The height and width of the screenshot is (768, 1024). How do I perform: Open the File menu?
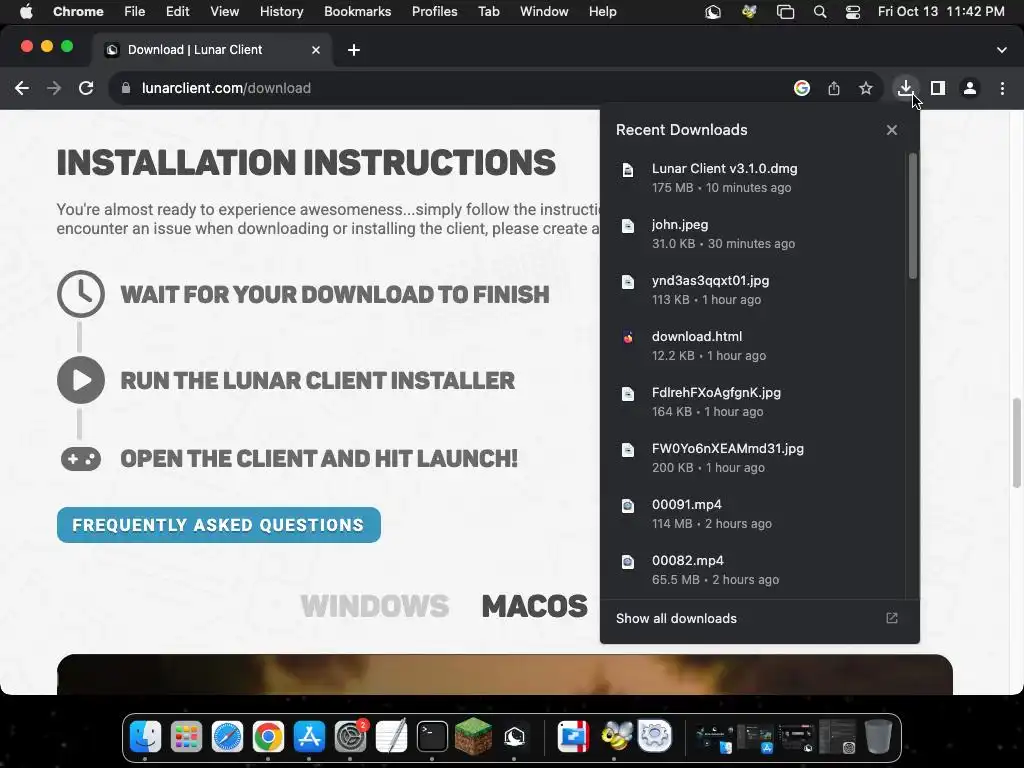click(x=135, y=12)
